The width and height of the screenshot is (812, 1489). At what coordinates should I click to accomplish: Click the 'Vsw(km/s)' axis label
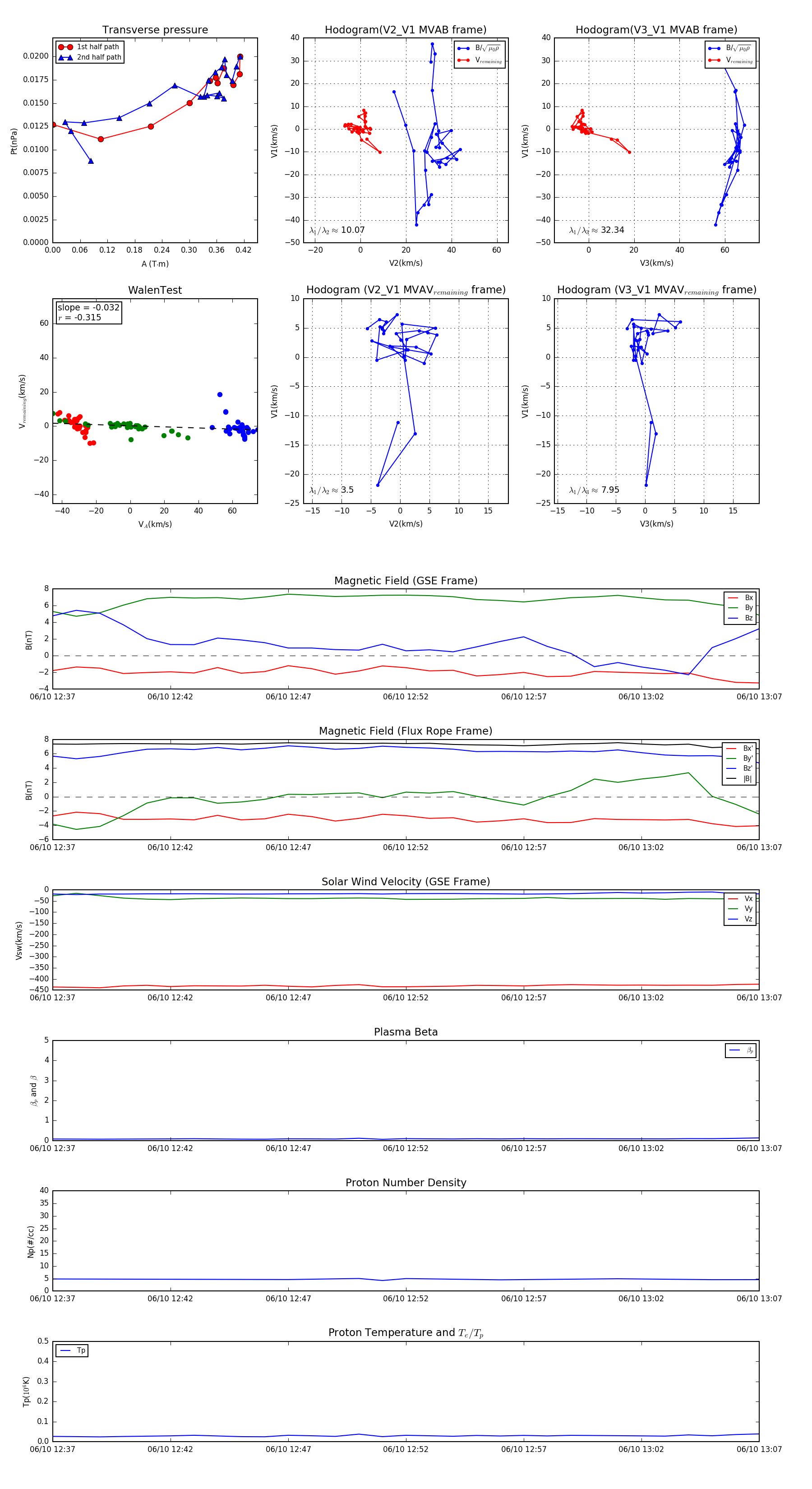pyautogui.click(x=19, y=940)
